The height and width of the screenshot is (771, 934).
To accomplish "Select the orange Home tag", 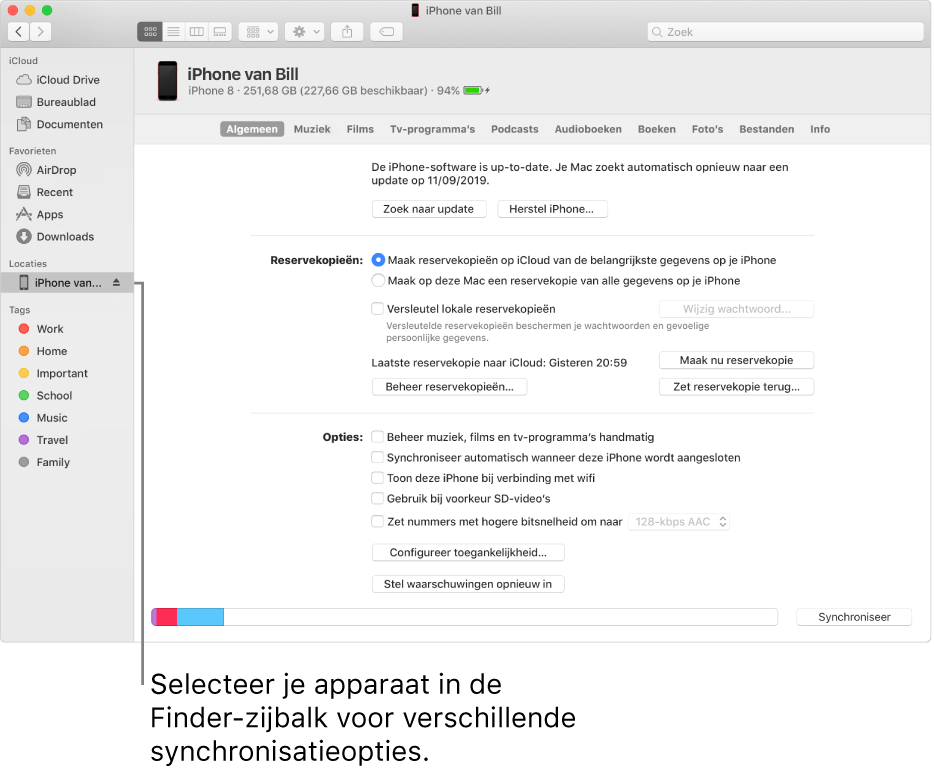I will [x=43, y=351].
